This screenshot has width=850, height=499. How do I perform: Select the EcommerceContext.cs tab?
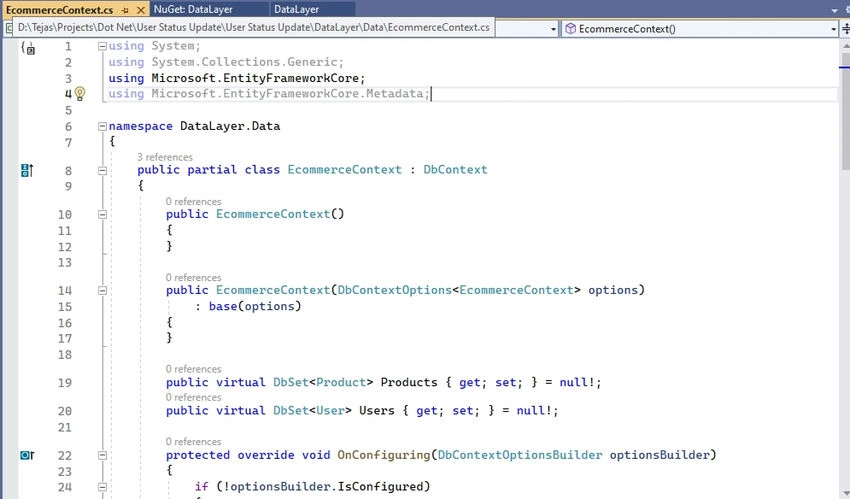(60, 10)
